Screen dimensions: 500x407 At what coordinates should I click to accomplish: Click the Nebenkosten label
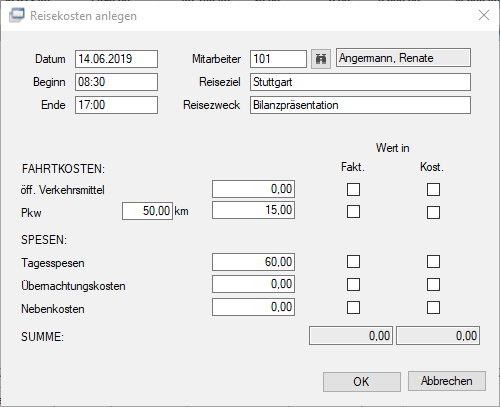[53, 309]
